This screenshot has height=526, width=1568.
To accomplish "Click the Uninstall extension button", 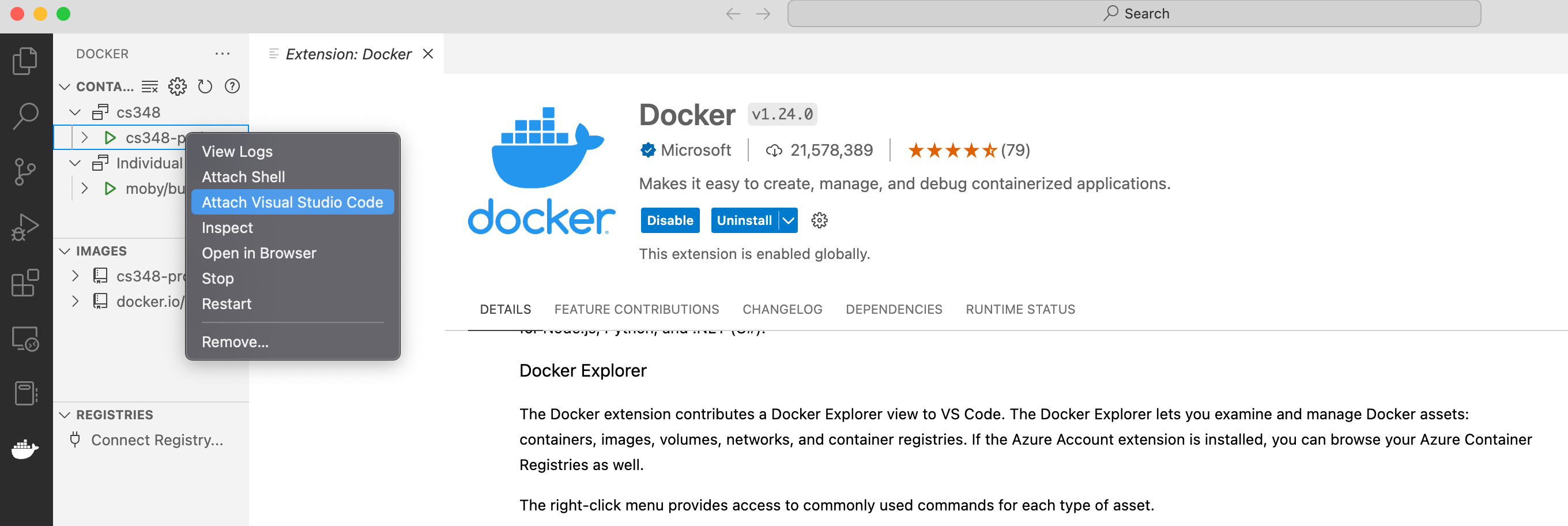I will pyautogui.click(x=744, y=220).
